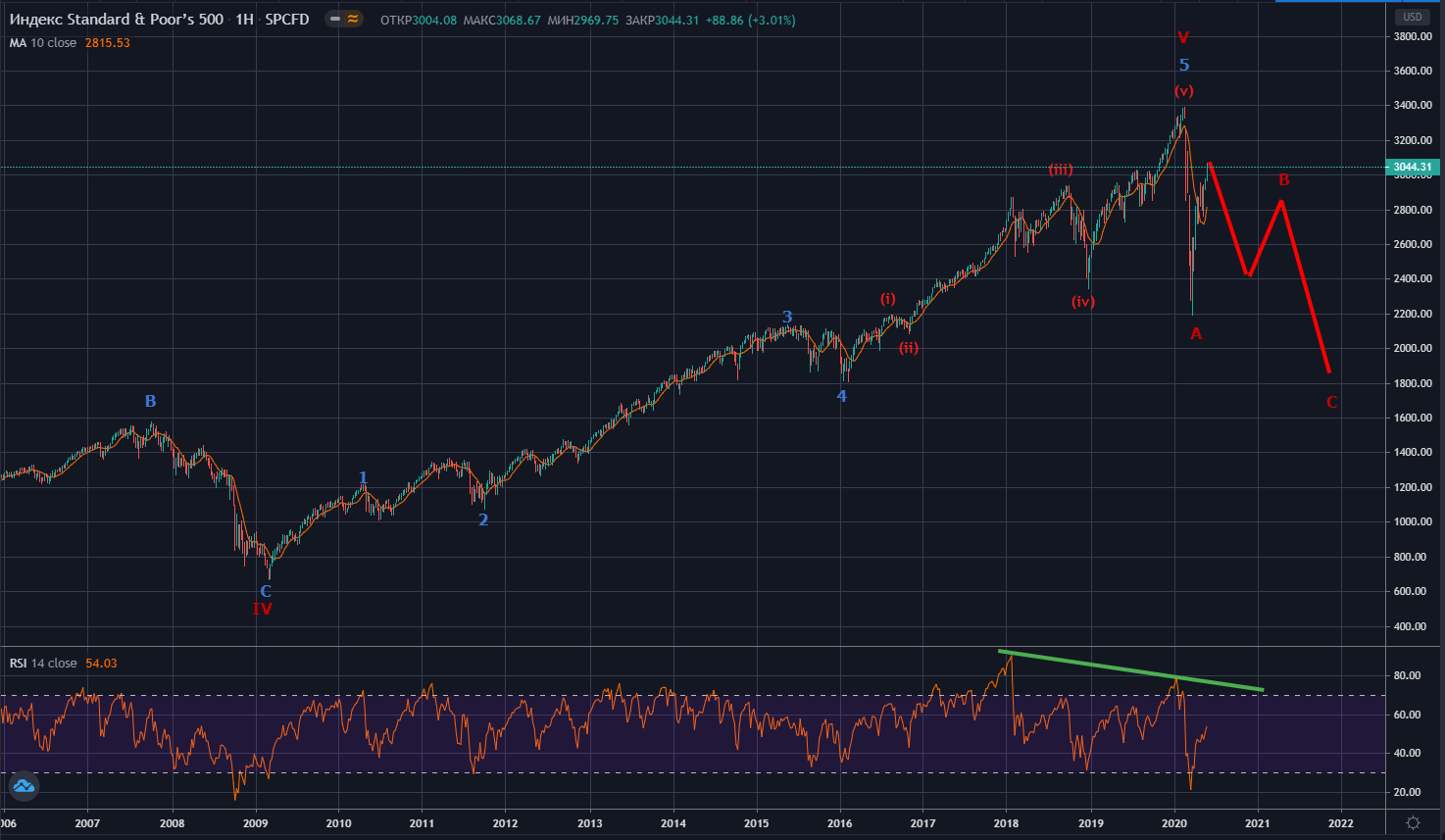Open the USD currency selector
Image resolution: width=1445 pixels, height=840 pixels.
[x=1413, y=17]
